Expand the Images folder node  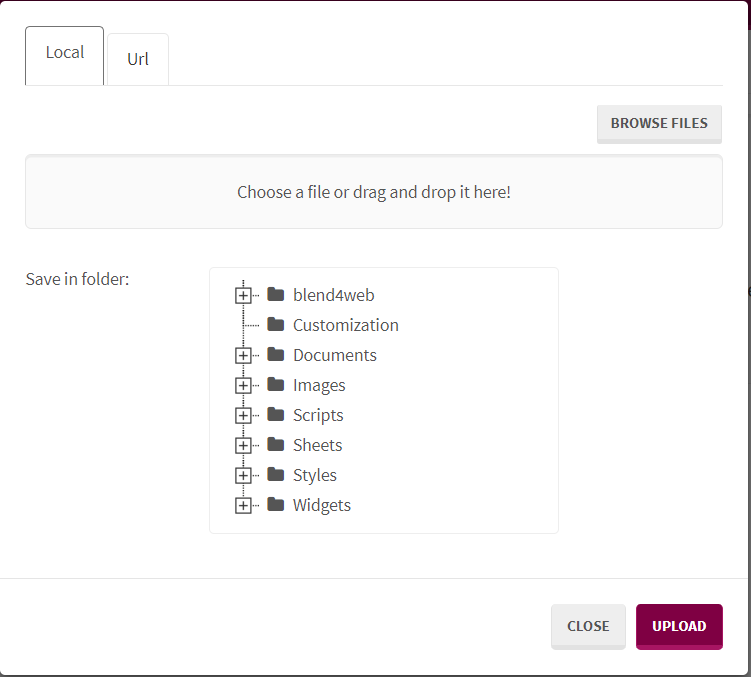tap(242, 386)
